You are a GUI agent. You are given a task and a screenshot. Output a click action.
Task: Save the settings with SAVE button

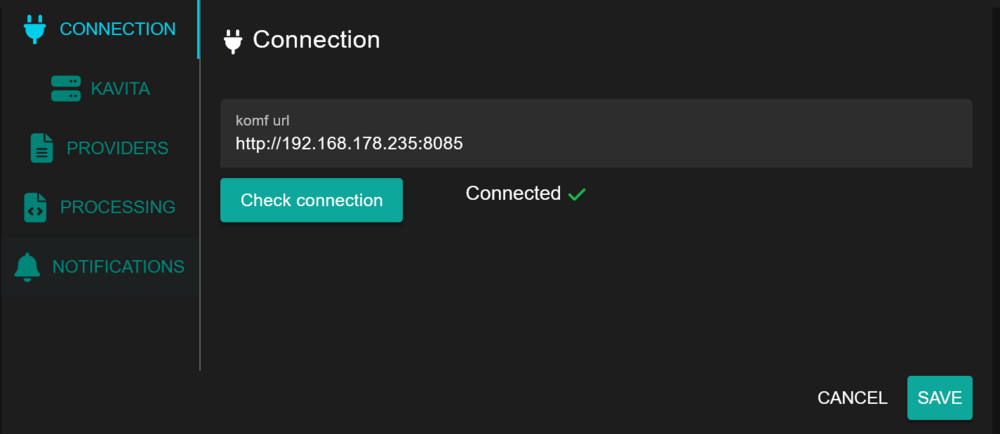pos(939,398)
